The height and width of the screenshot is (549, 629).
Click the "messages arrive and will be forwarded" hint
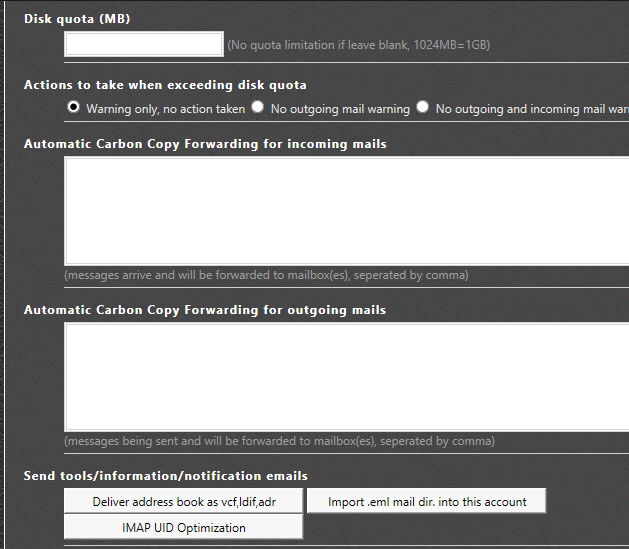pos(266,275)
